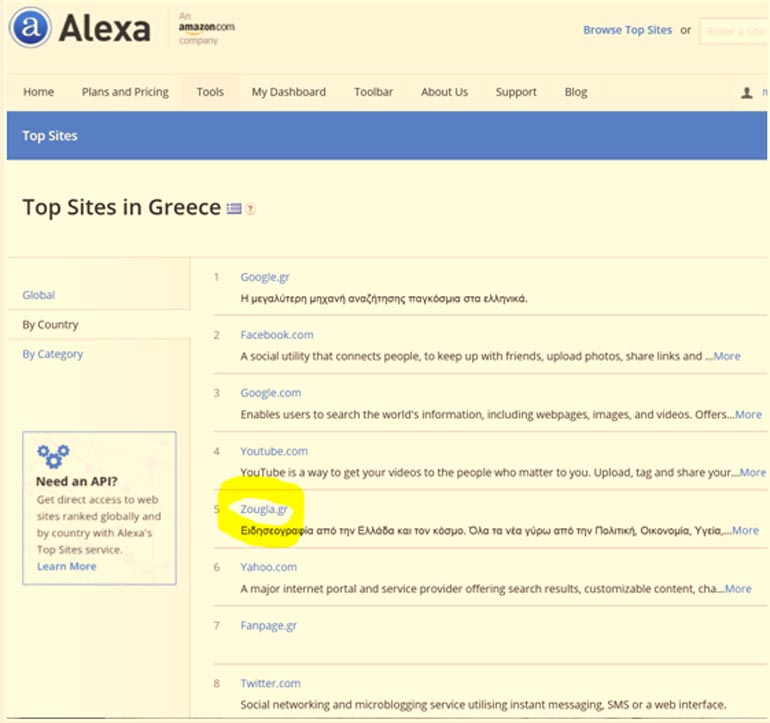Expand Yahoo.com description via More
This screenshot has height=723, width=770.
point(737,589)
